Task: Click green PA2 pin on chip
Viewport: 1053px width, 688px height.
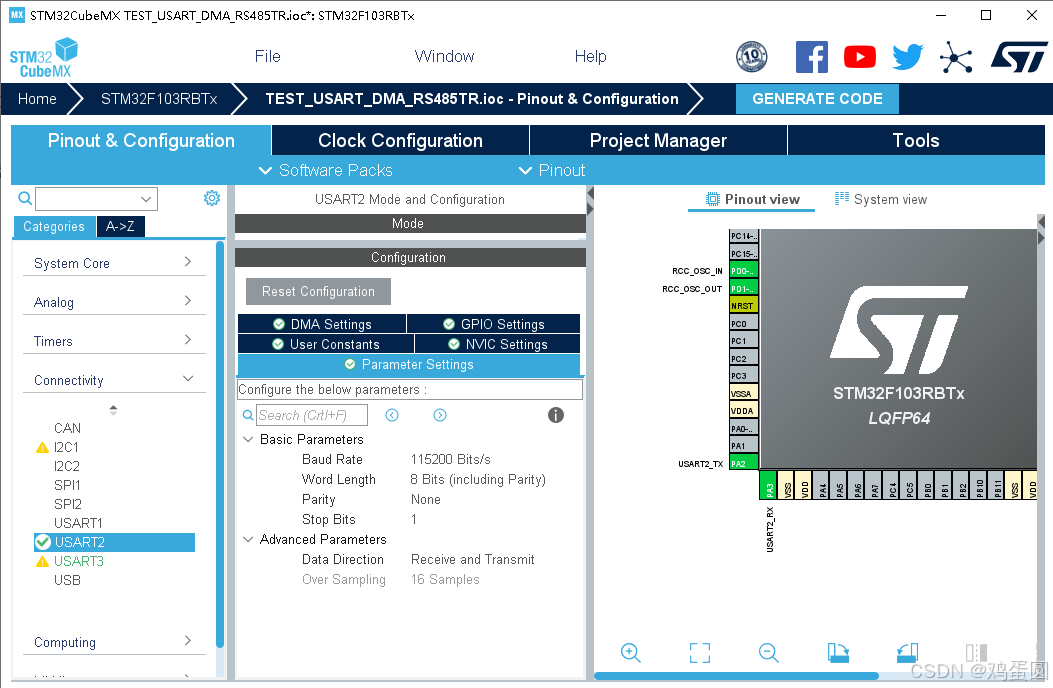Action: [744, 463]
